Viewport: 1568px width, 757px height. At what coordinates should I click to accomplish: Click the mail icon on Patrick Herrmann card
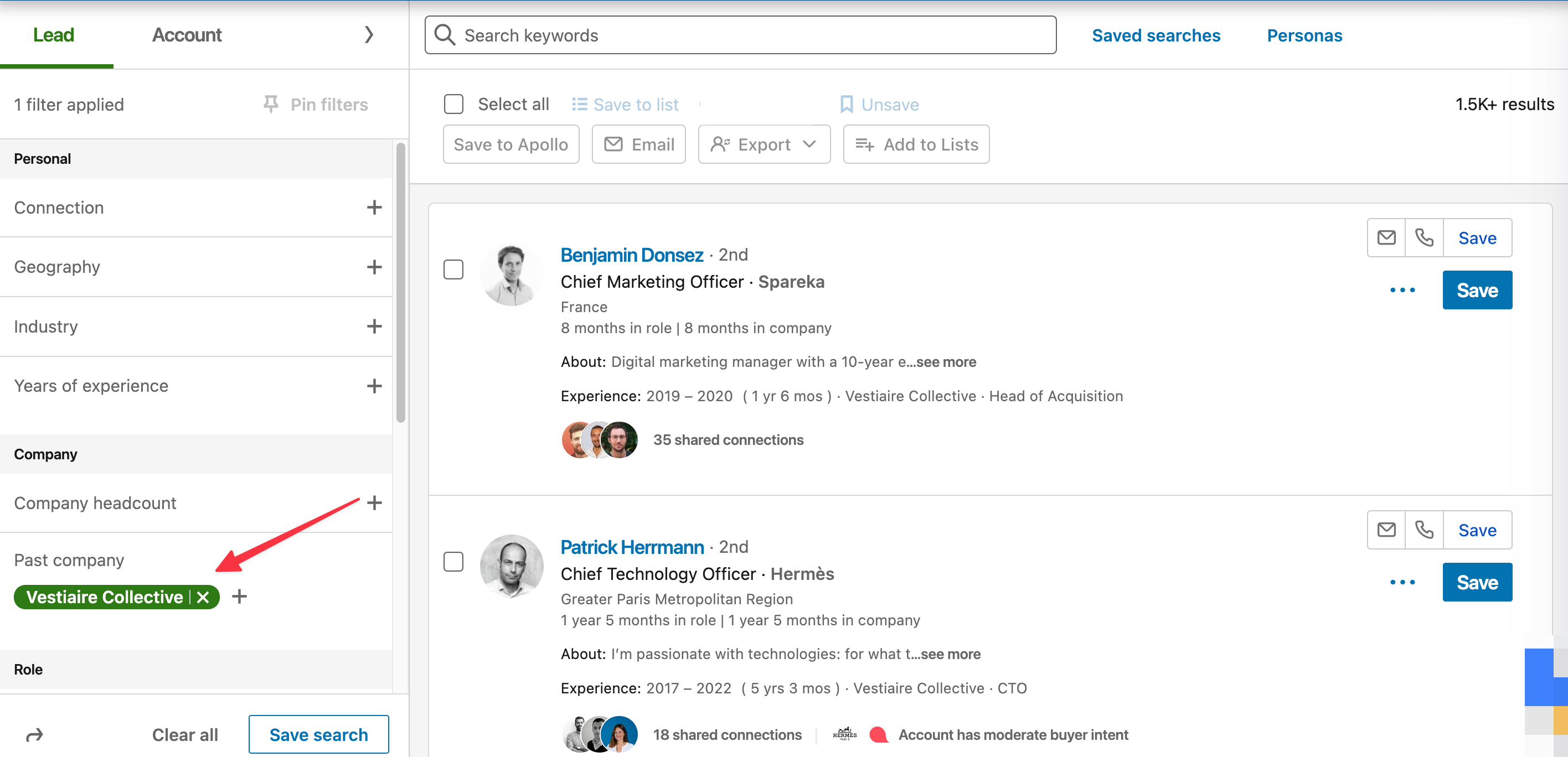click(1386, 530)
